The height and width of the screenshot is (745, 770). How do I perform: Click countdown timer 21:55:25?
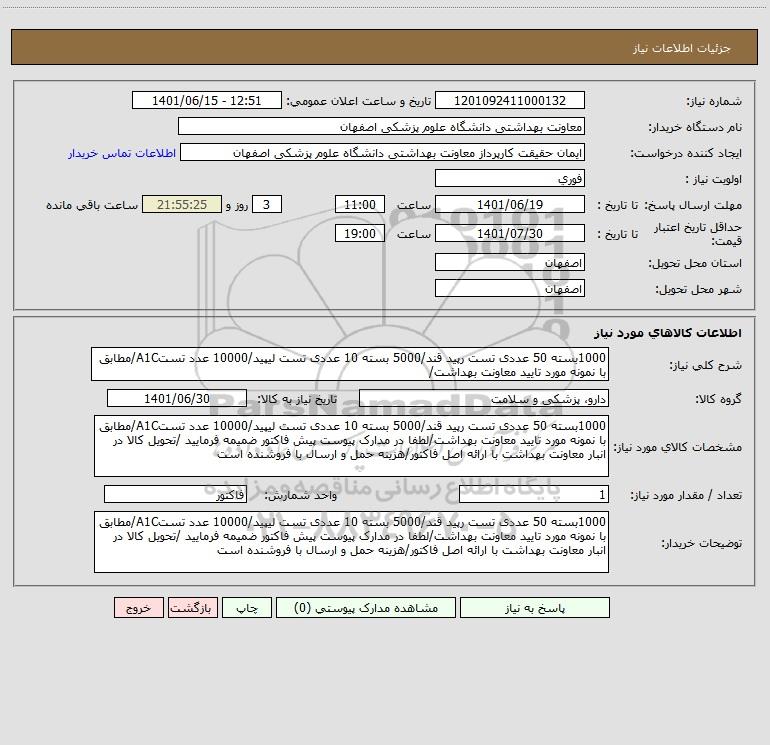click(182, 204)
